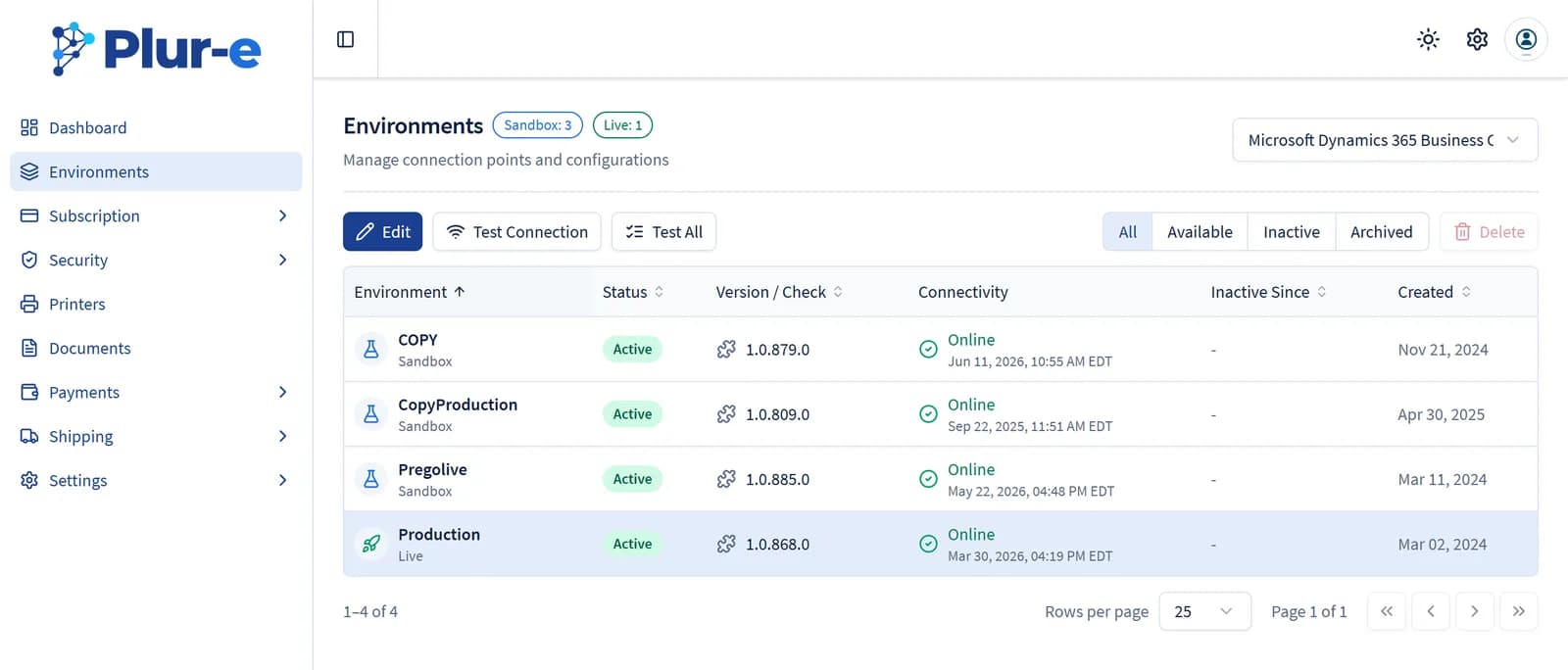Click the Payments wallet icon
This screenshot has height=670, width=1568.
(29, 392)
